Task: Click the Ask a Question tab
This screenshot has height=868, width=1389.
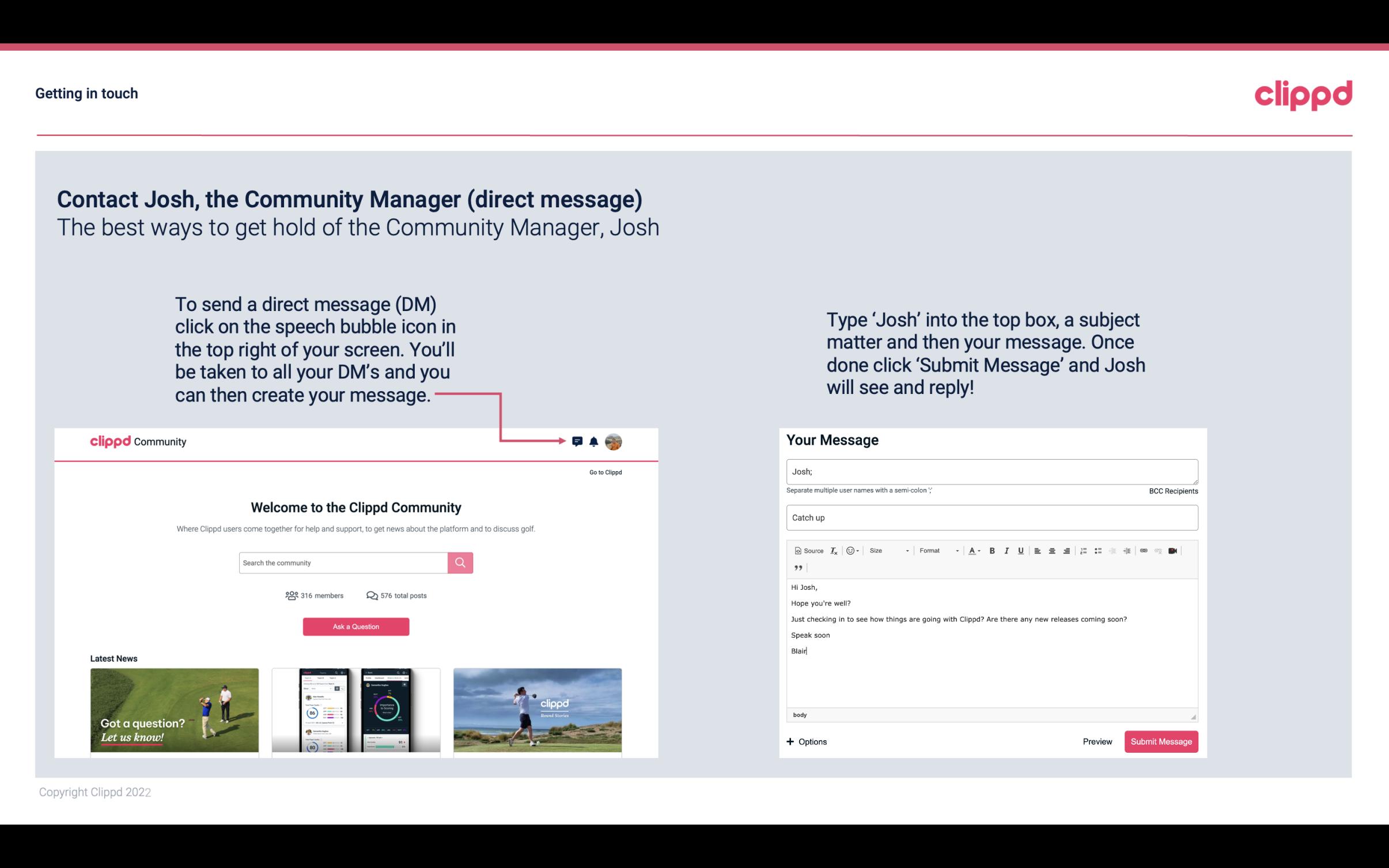Action: [357, 625]
